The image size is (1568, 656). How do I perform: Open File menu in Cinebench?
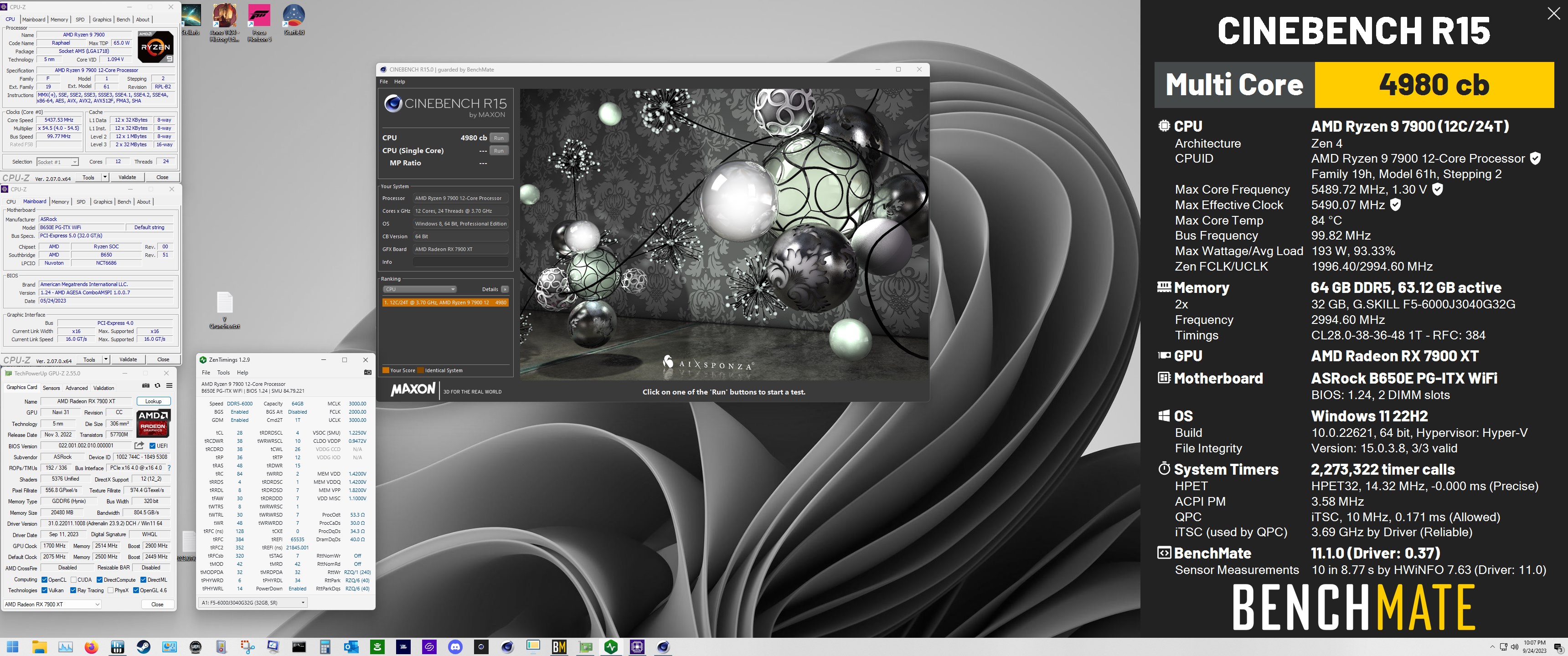point(383,82)
